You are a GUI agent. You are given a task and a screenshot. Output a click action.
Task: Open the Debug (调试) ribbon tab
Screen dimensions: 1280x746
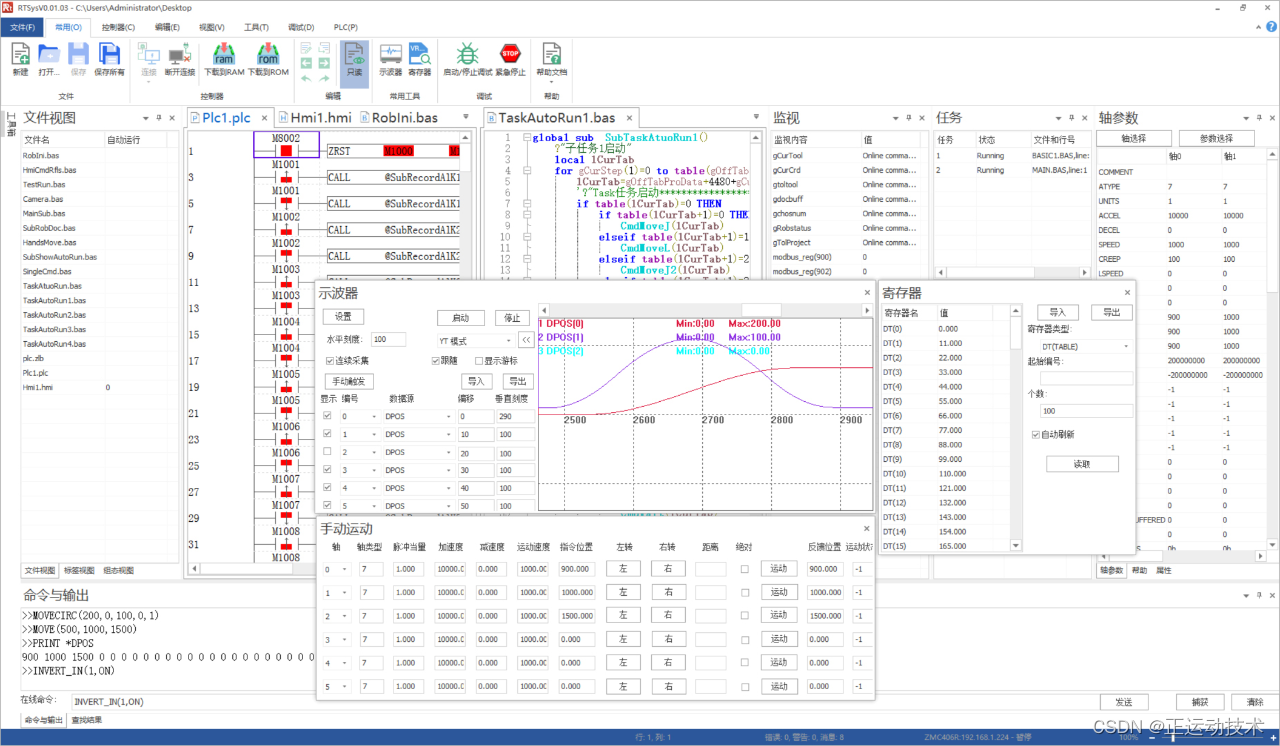pyautogui.click(x=301, y=27)
